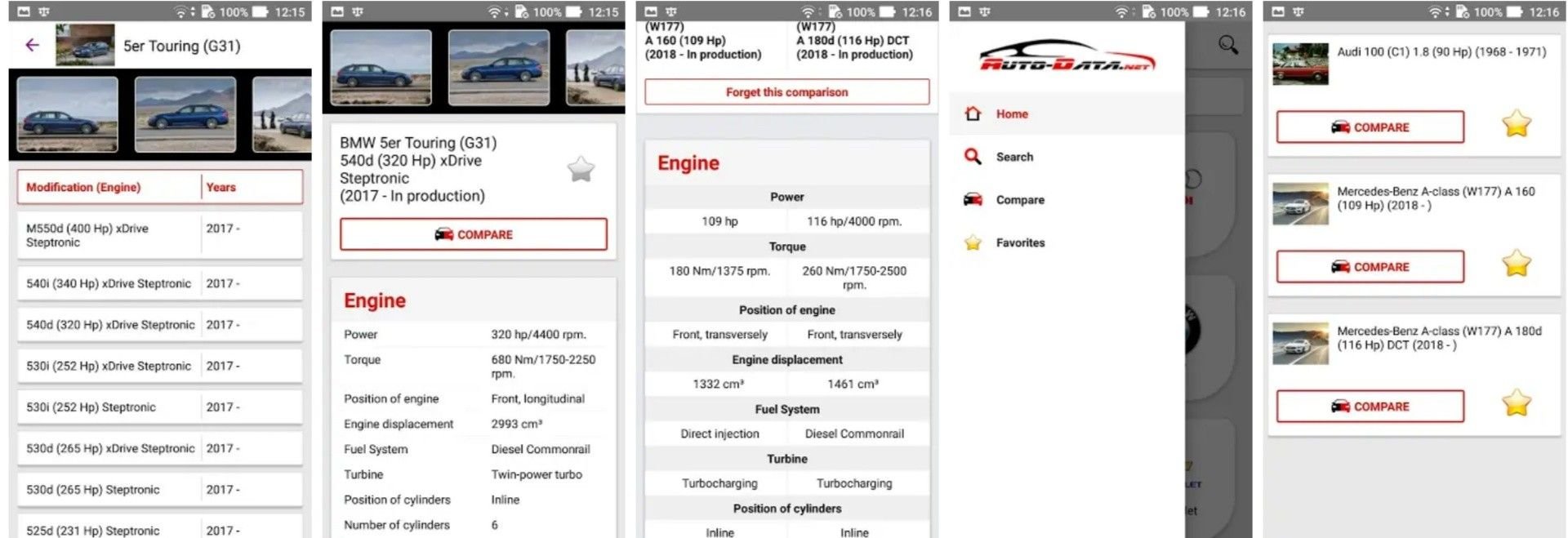This screenshot has width=1568, height=538.
Task: Select the 540i (340 Hp) xDrive Steptronic row
Action: pos(160,283)
